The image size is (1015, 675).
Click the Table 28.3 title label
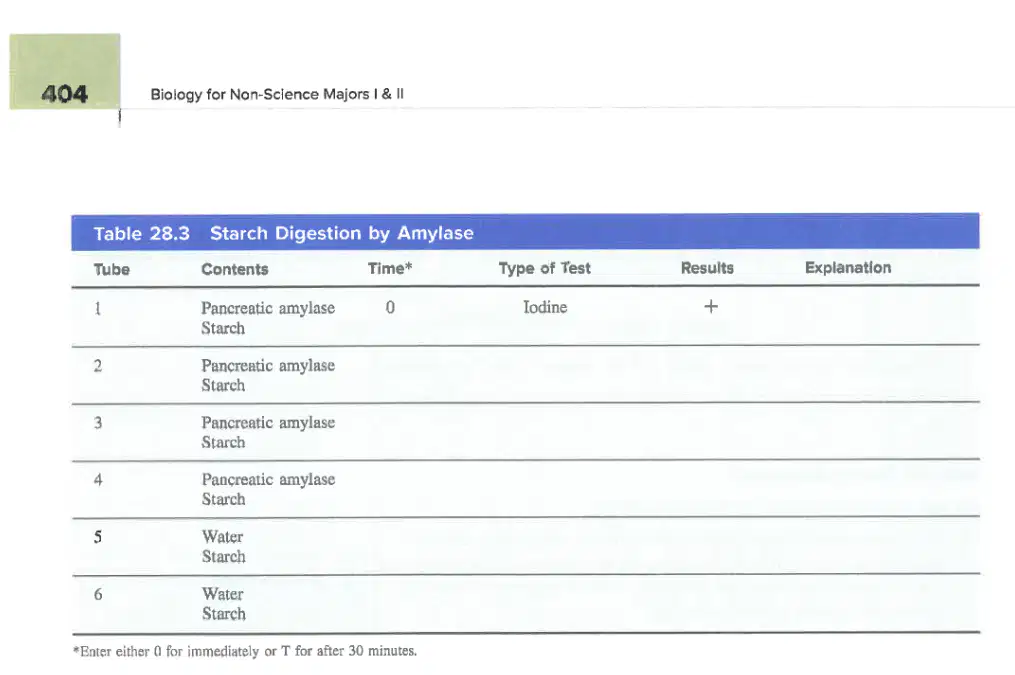tap(142, 234)
